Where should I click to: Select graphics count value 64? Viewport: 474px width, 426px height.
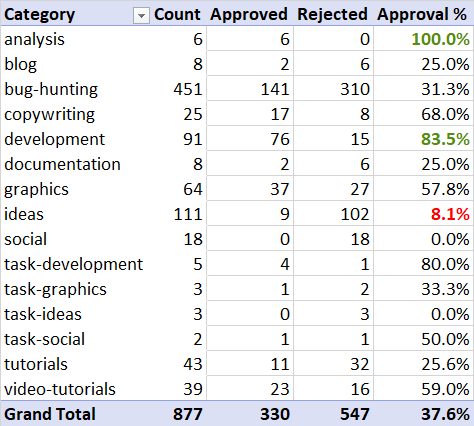point(193,189)
